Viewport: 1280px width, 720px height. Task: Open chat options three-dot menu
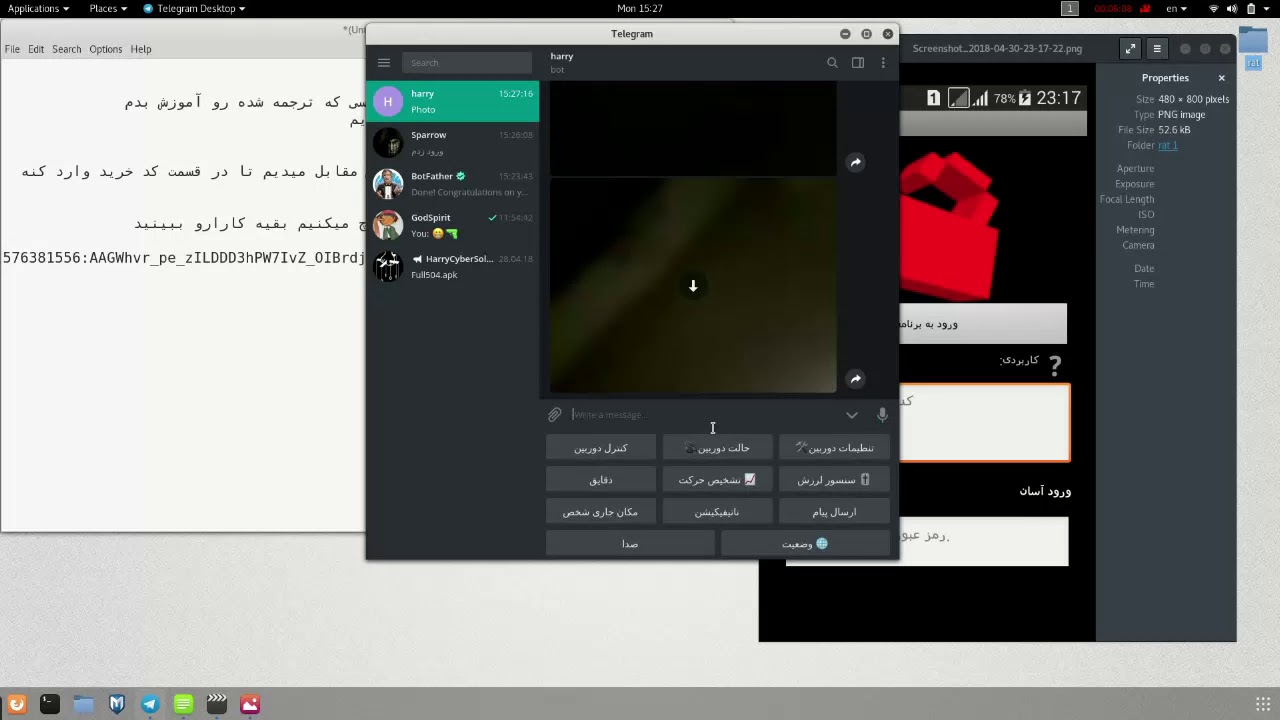(883, 63)
